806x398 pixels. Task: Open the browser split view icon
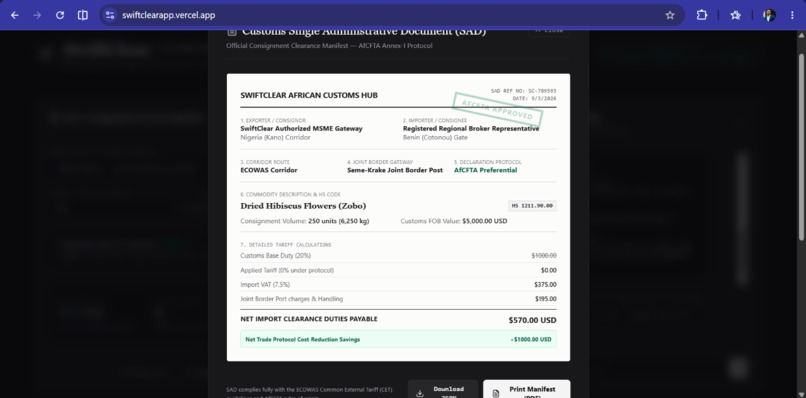click(x=82, y=15)
